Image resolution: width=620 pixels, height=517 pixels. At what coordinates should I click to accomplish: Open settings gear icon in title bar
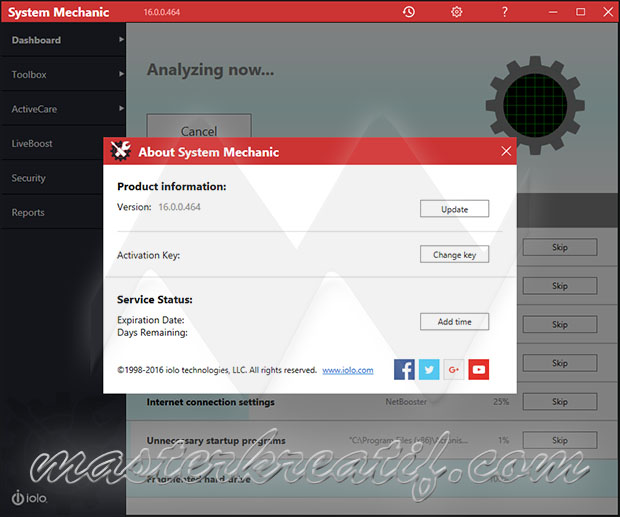(x=456, y=12)
